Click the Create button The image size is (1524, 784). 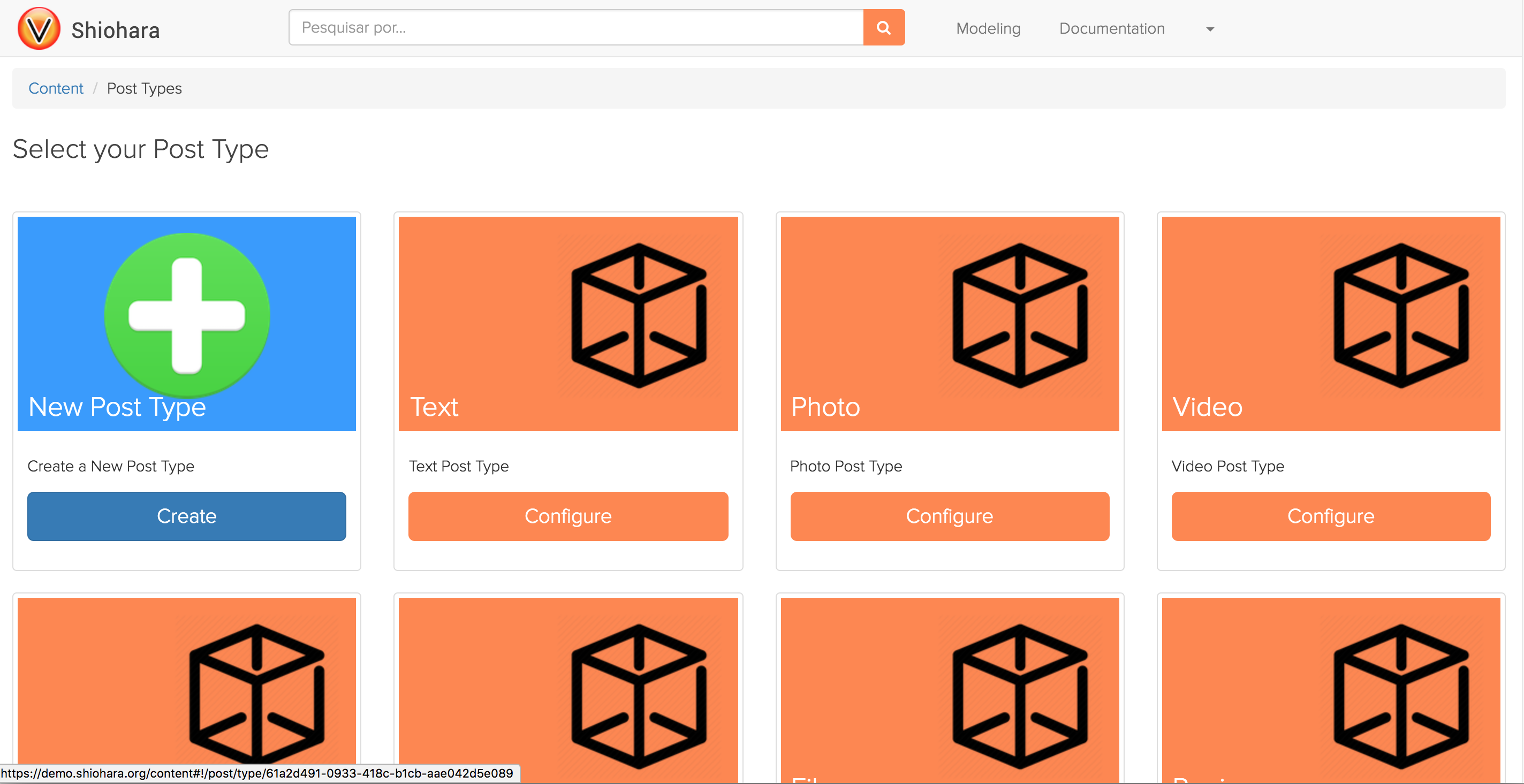click(186, 515)
